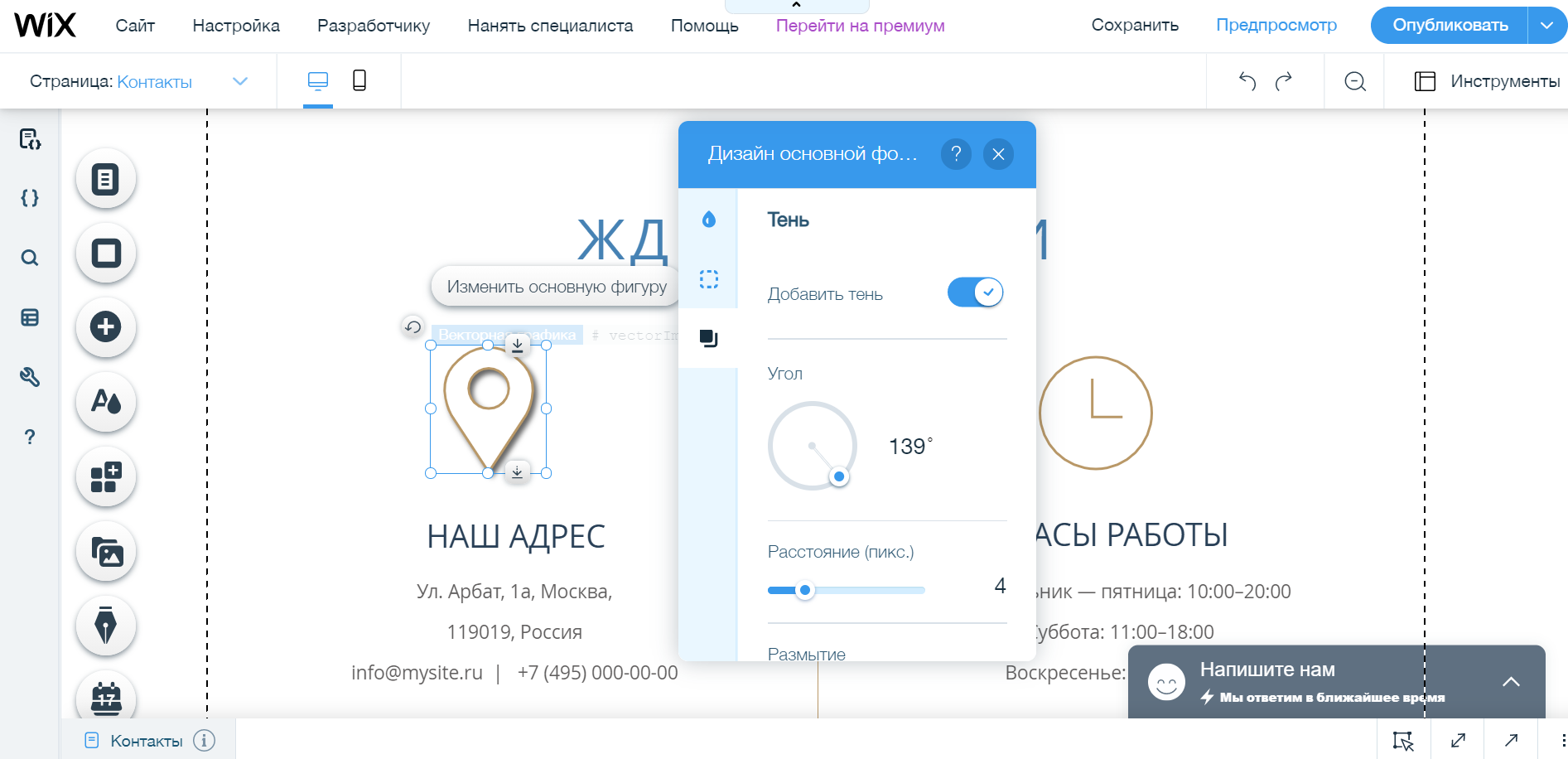Toggle the Добавить тень switch
This screenshot has width=1568, height=759.
pos(975,292)
